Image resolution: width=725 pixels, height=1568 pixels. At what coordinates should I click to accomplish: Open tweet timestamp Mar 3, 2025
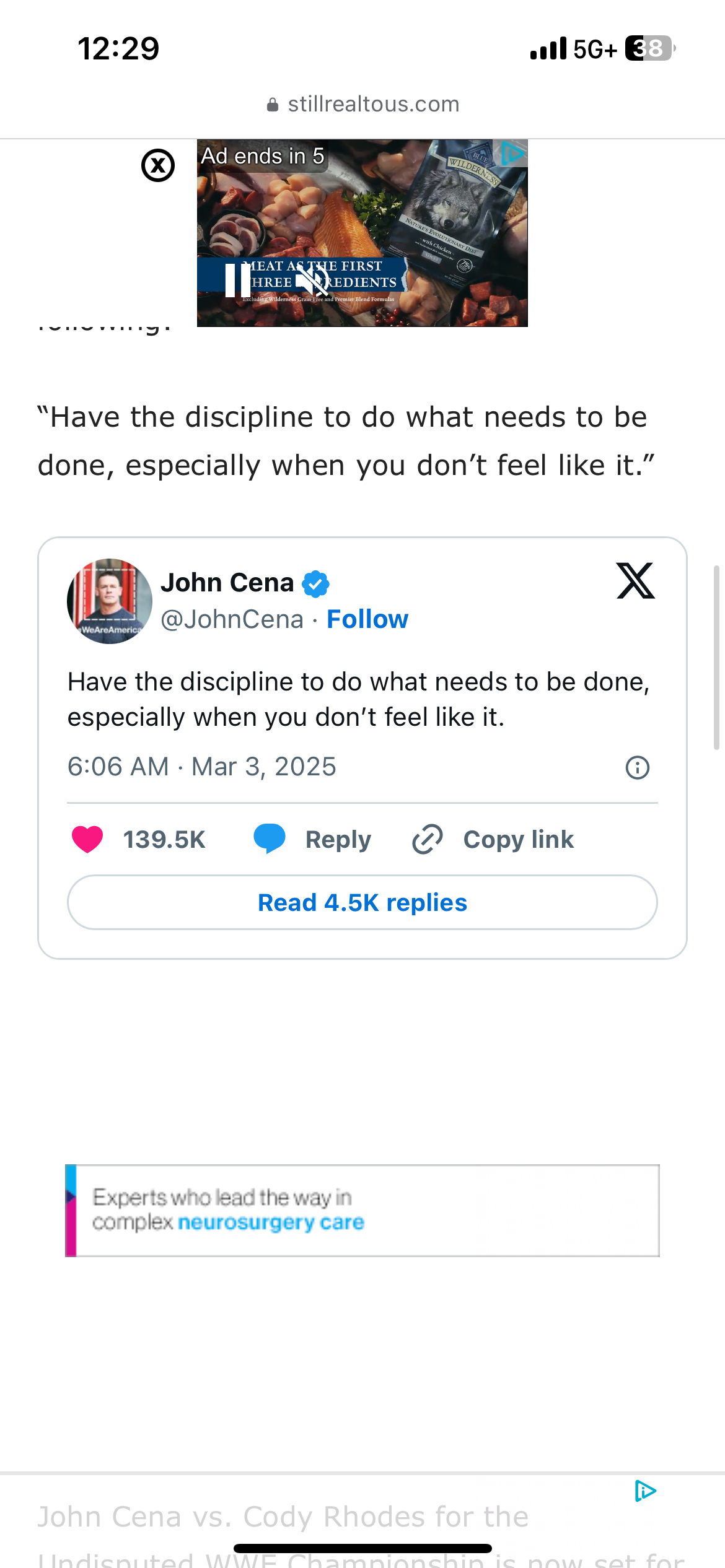tap(202, 767)
